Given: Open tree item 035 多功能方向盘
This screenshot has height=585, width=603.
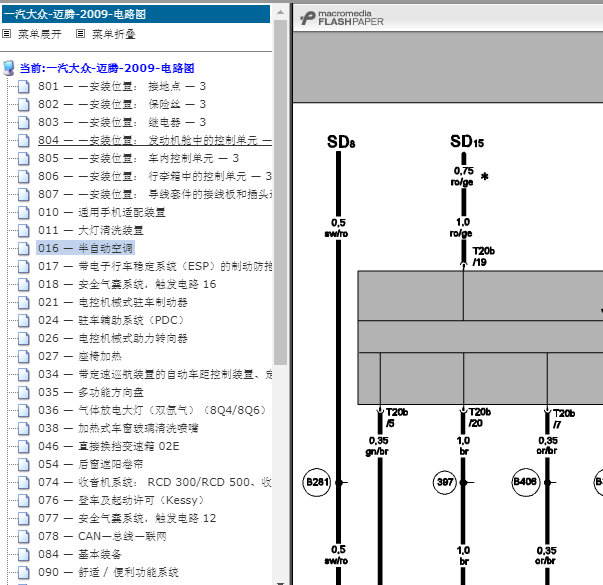Looking at the screenshot, I should [91, 392].
